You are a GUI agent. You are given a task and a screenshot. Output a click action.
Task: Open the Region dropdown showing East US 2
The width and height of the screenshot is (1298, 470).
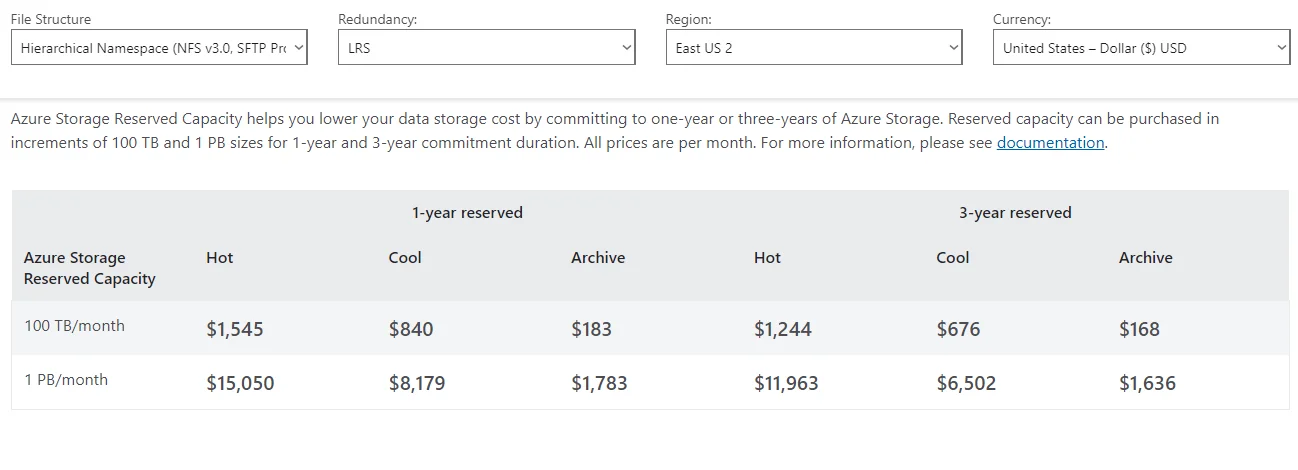(814, 48)
